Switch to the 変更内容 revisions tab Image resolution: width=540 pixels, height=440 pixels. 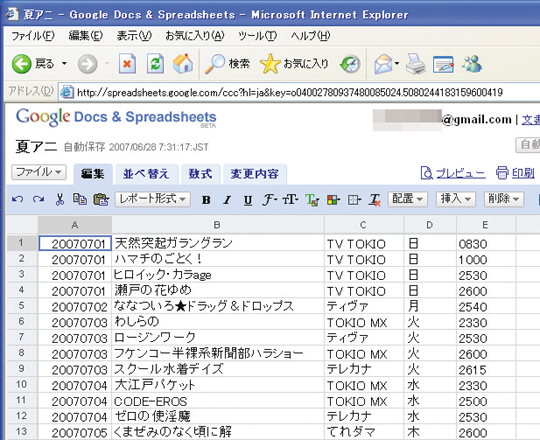tap(255, 174)
